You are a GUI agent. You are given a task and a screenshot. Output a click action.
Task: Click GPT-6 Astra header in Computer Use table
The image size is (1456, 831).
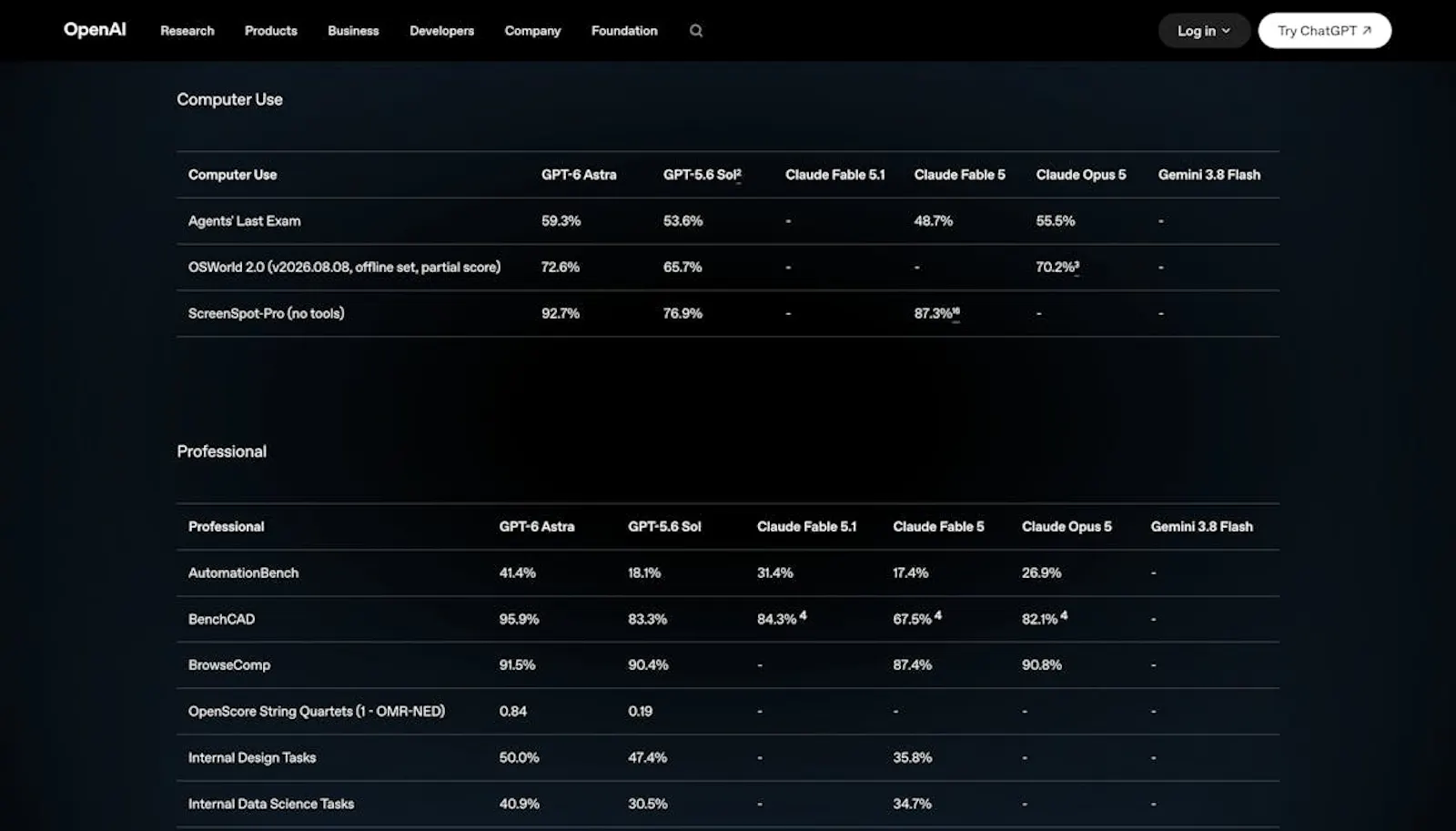[579, 175]
